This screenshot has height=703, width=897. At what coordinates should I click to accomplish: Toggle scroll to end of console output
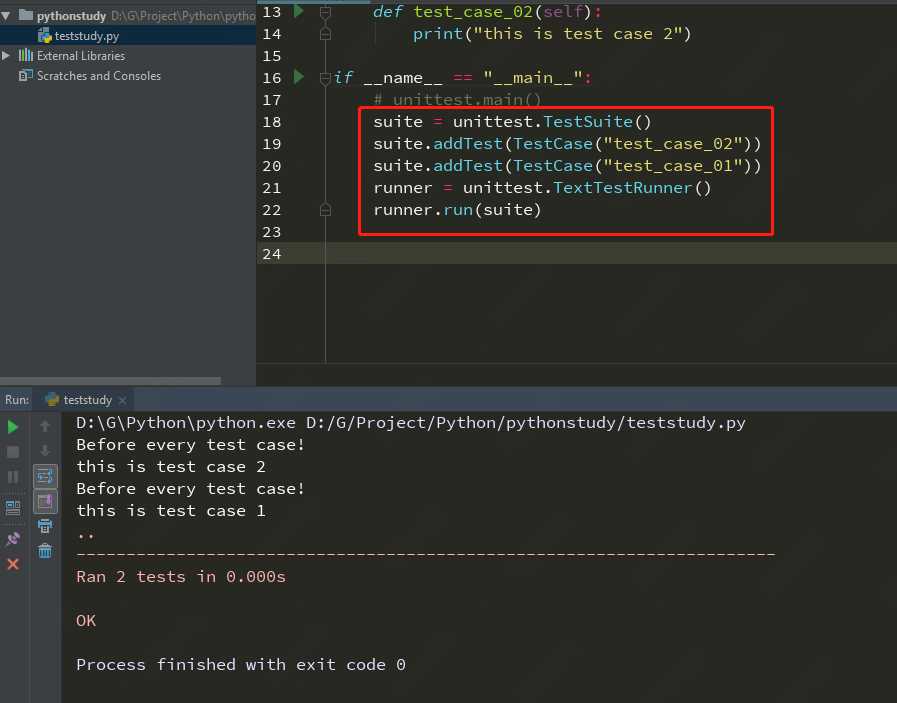coord(45,502)
